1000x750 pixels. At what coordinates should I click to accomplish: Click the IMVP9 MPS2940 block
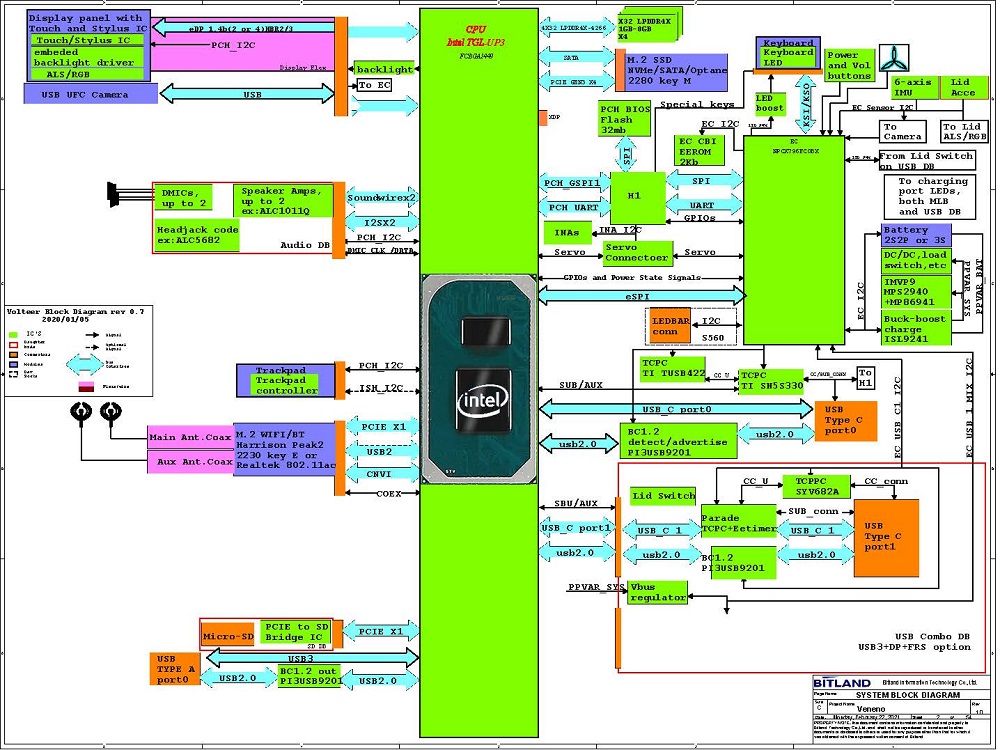(916, 292)
